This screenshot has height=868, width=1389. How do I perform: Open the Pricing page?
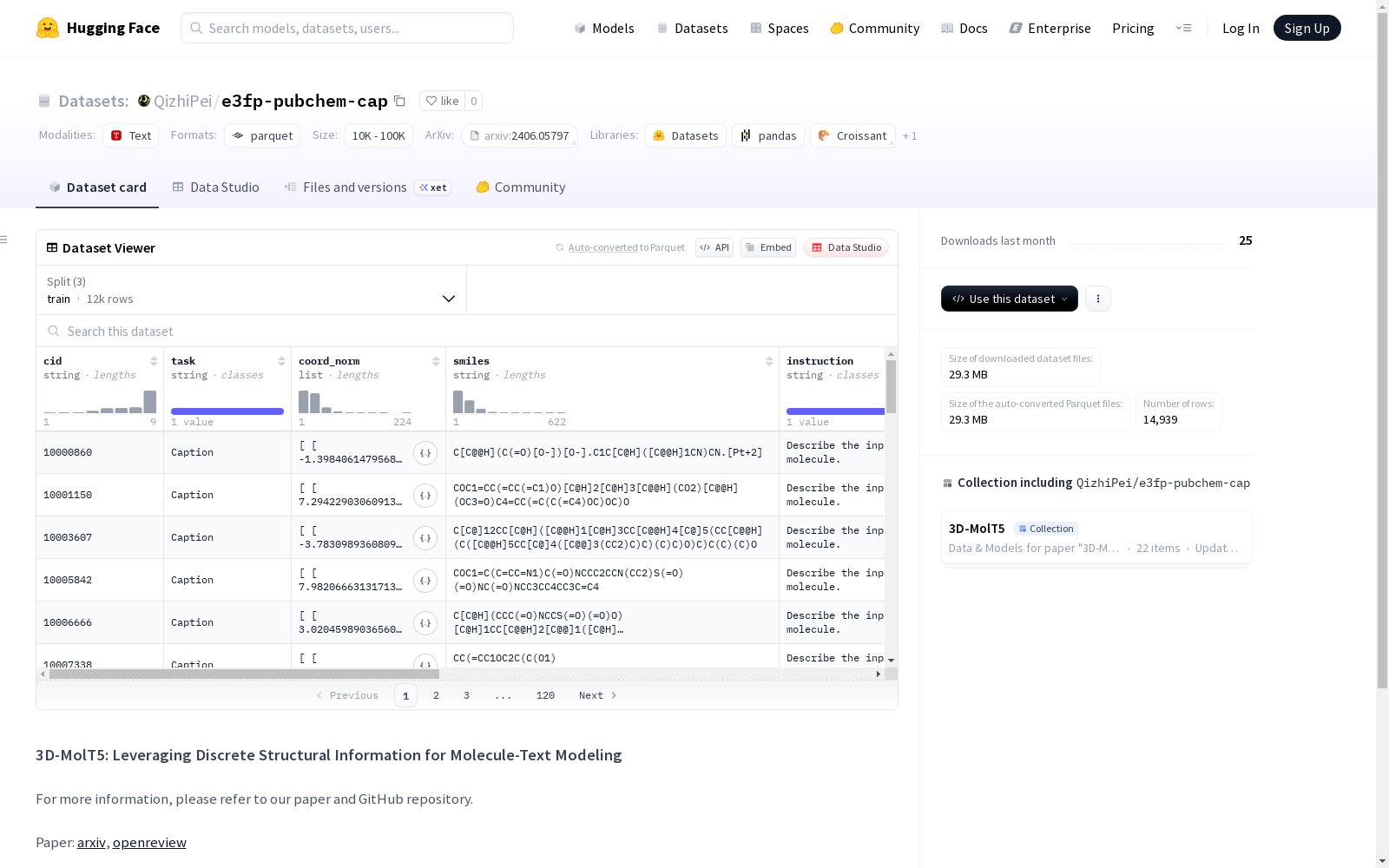(1133, 28)
